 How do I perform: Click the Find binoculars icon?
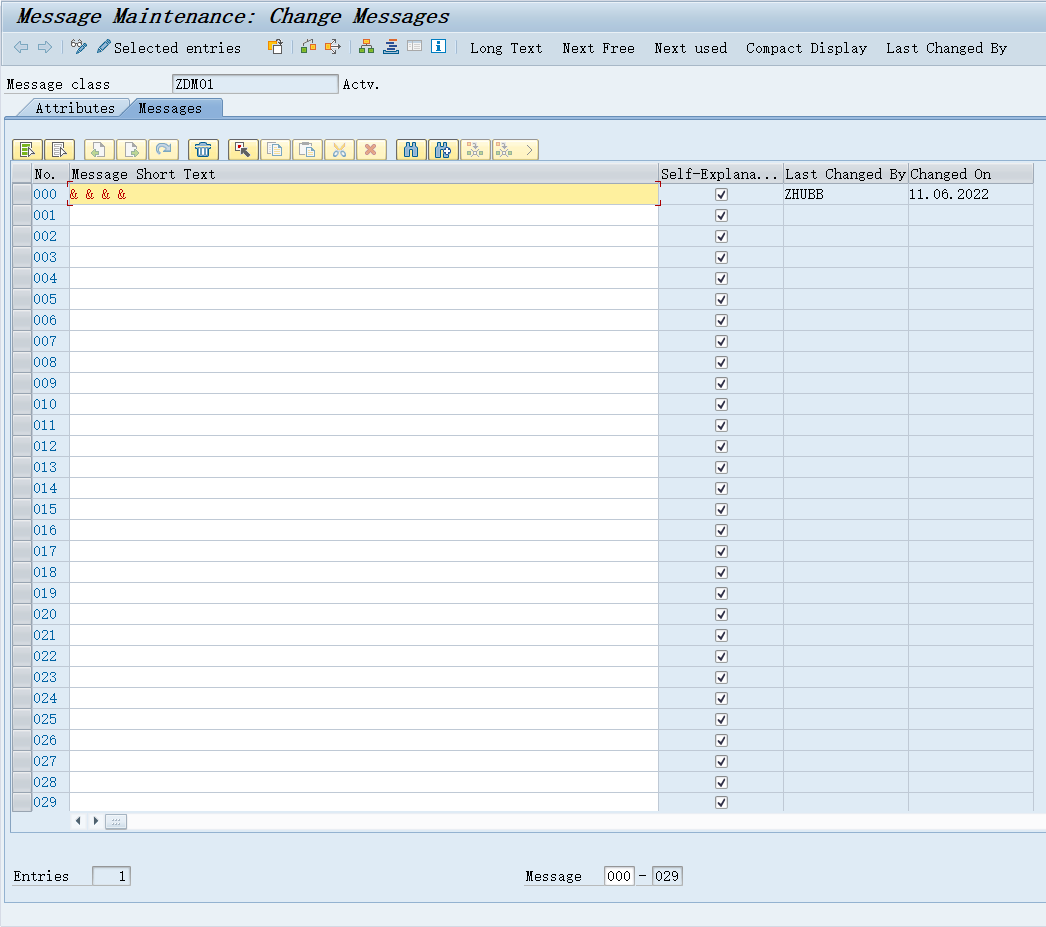tap(411, 150)
